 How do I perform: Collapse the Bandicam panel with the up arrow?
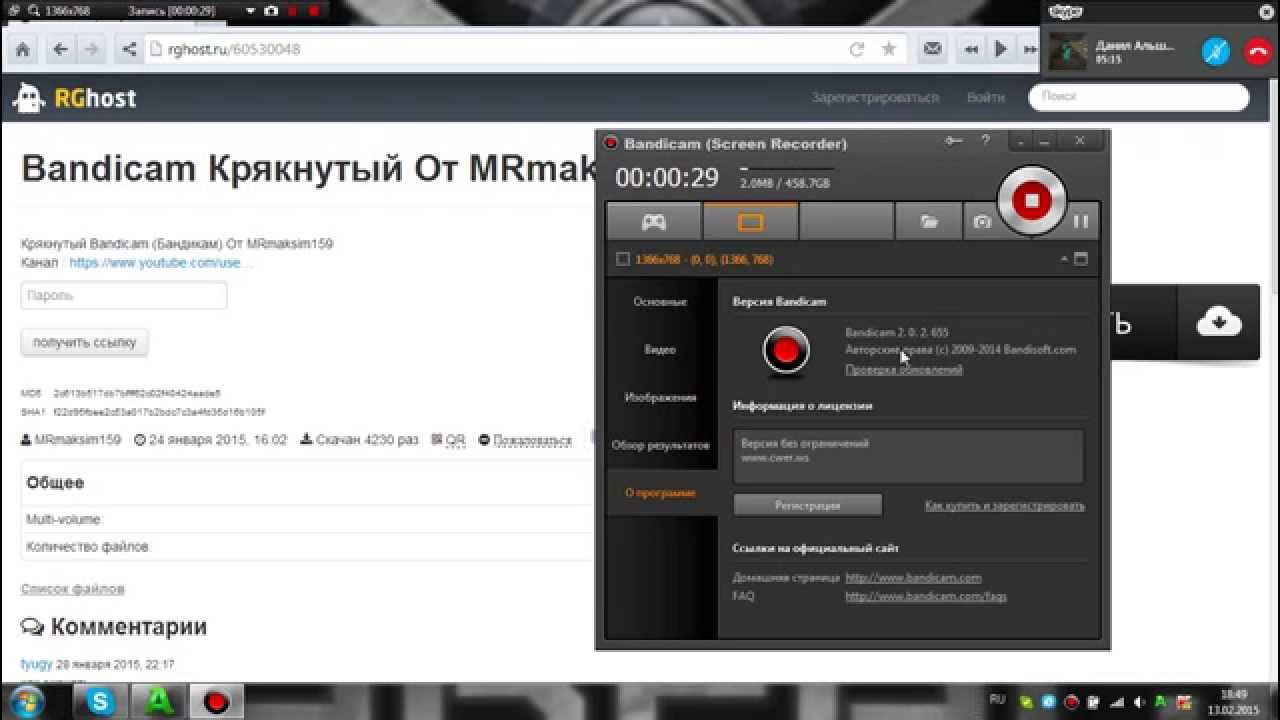point(1064,259)
